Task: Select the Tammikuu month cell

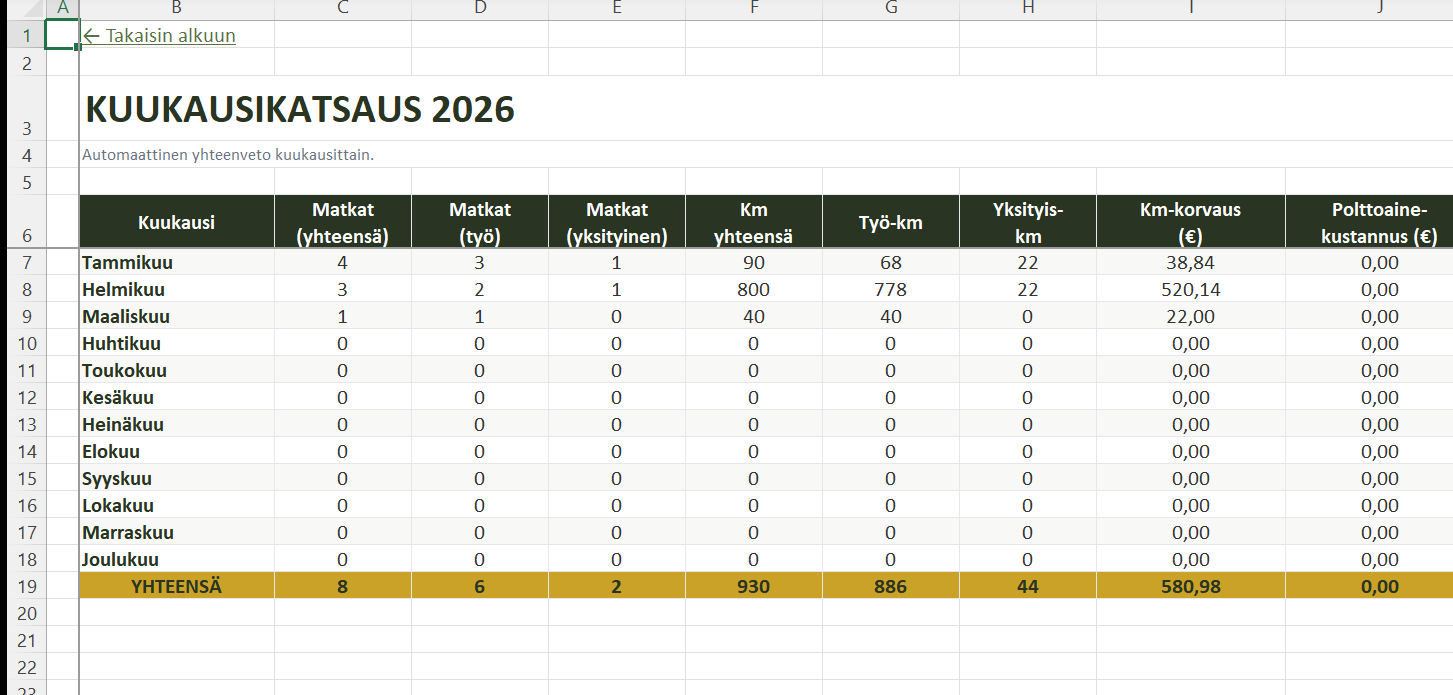Action: point(128,263)
